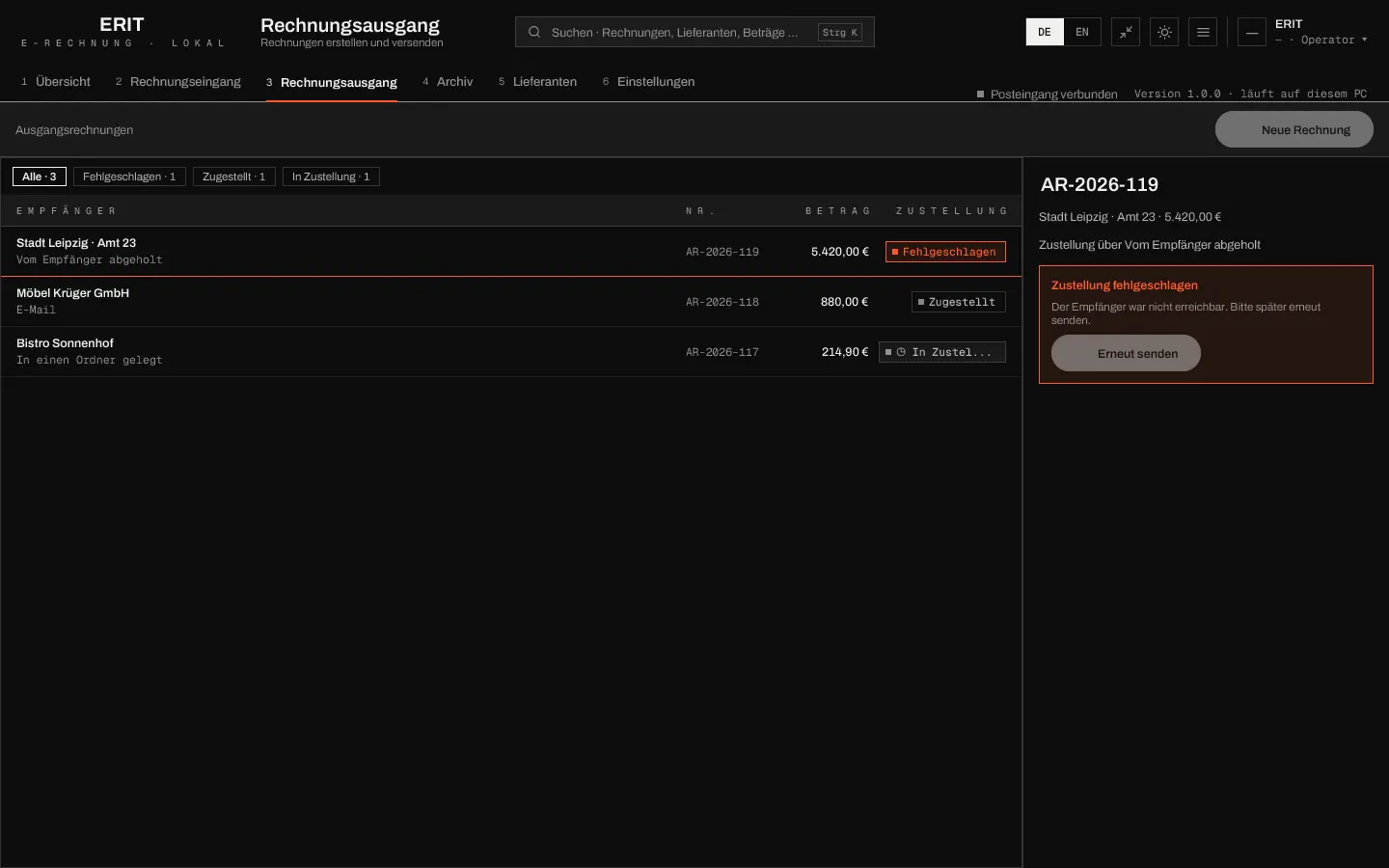Switch language to DE
The width and height of the screenshot is (1389, 868).
pyautogui.click(x=1045, y=32)
